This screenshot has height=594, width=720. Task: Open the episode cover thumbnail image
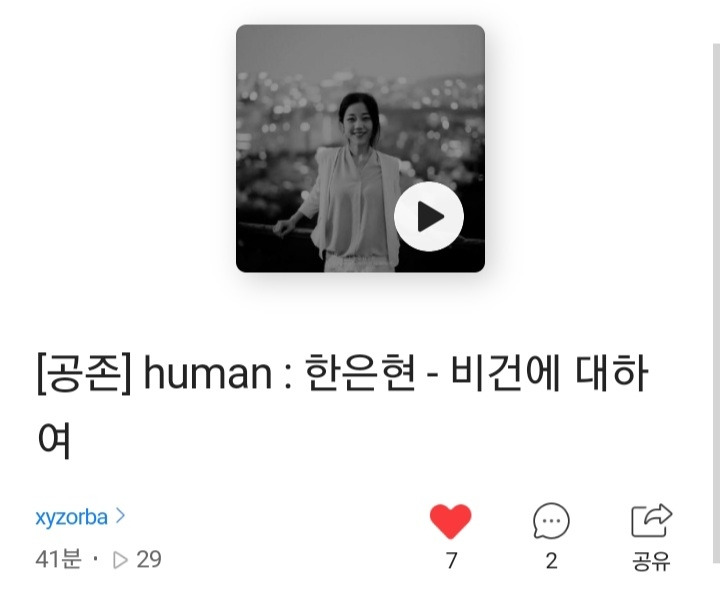click(360, 148)
